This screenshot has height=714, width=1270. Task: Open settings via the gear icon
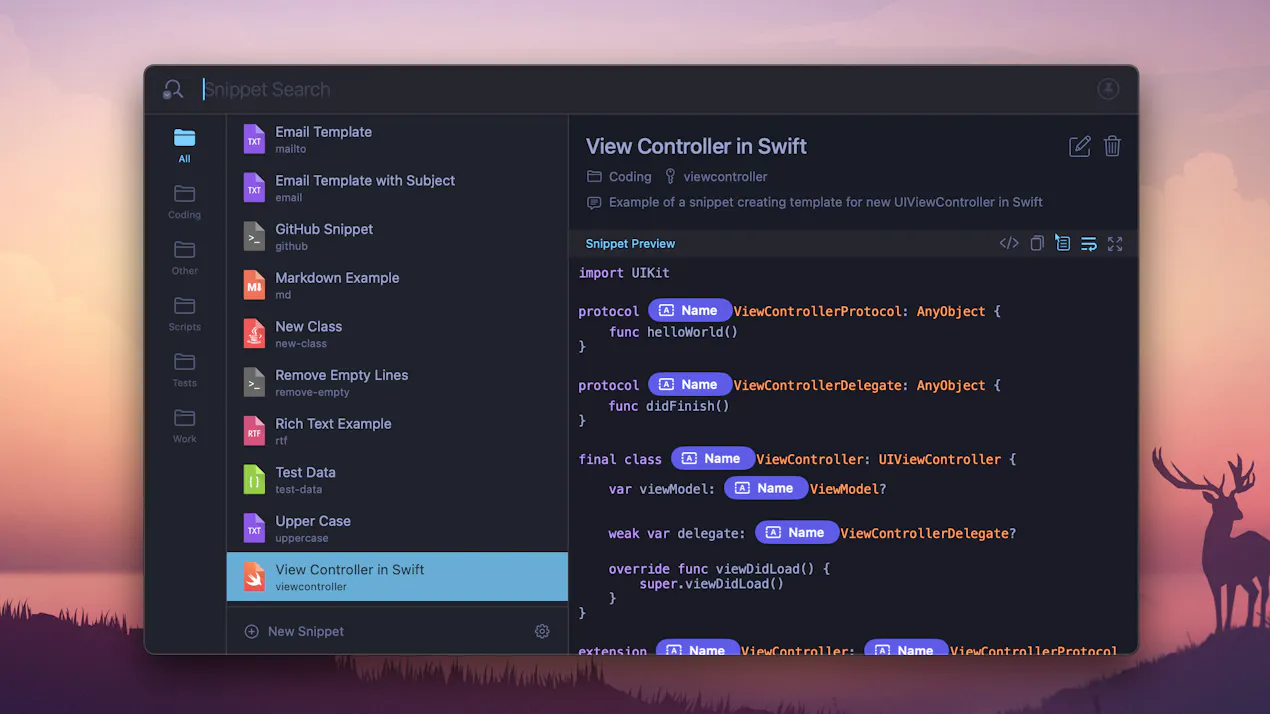click(542, 631)
